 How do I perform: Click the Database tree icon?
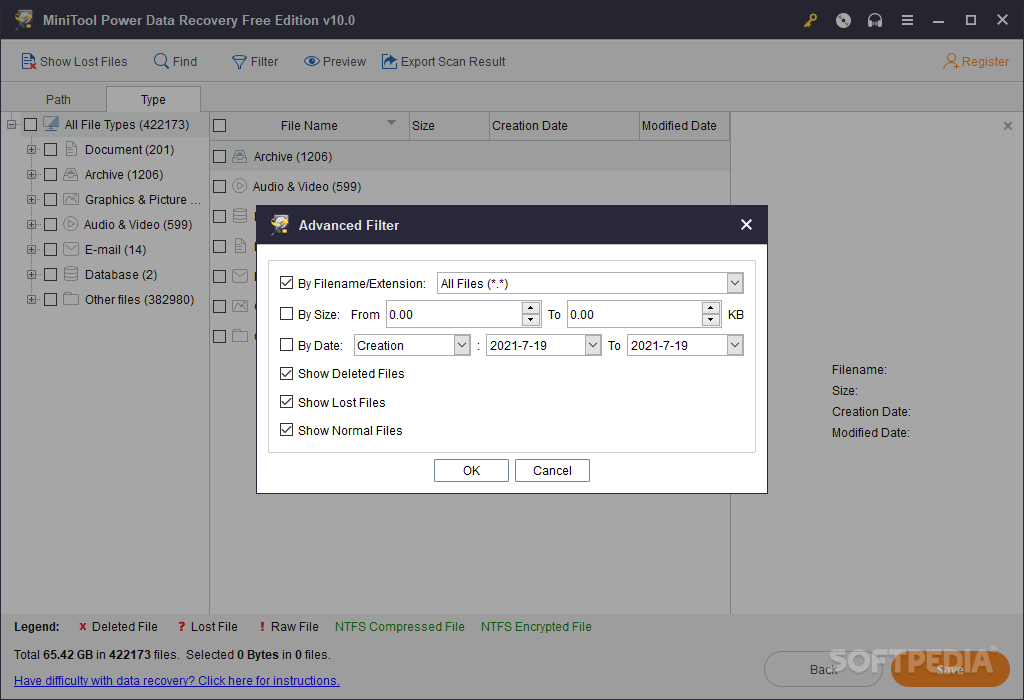tap(71, 274)
